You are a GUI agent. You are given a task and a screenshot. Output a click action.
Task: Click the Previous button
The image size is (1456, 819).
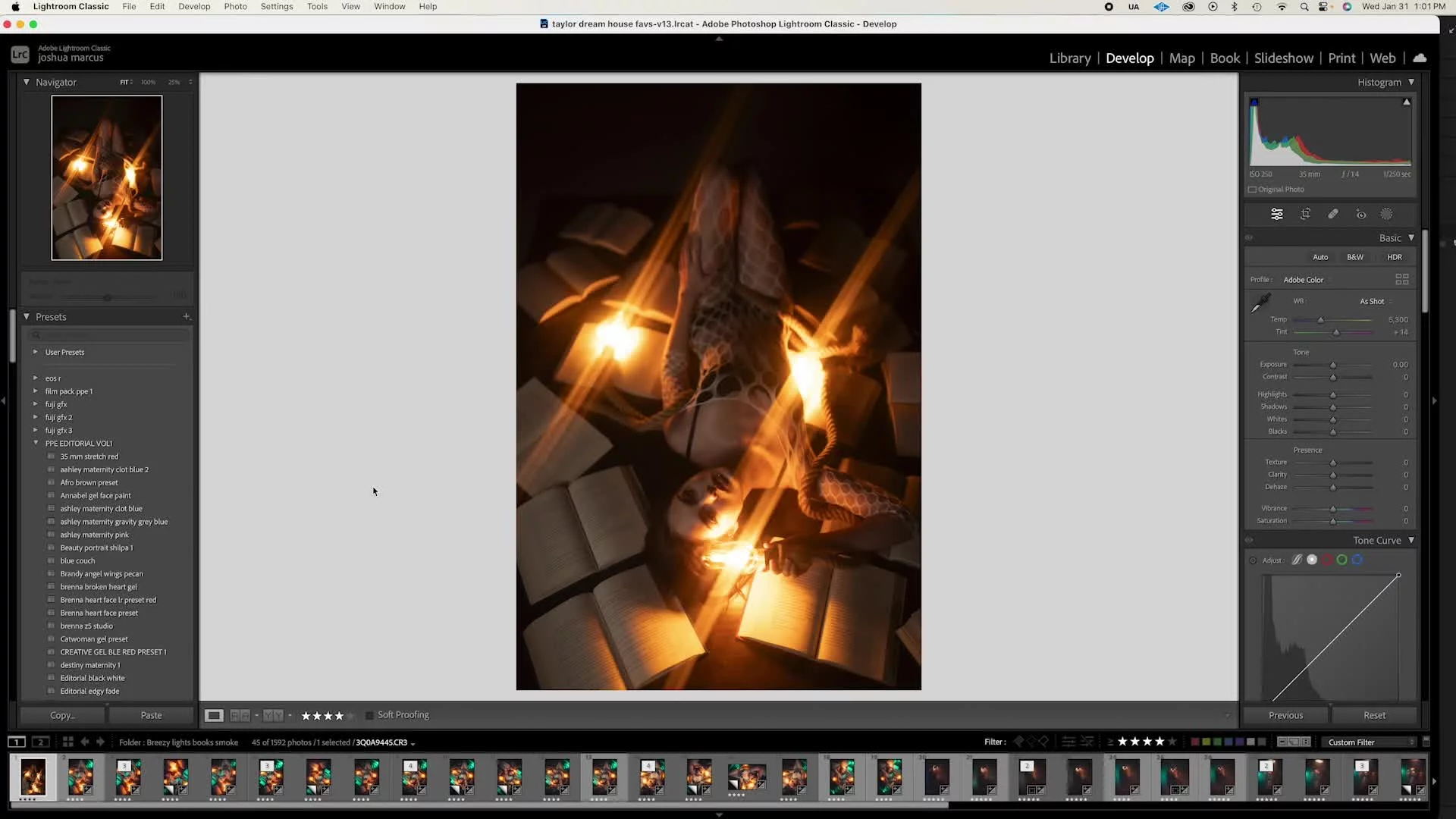[1285, 715]
